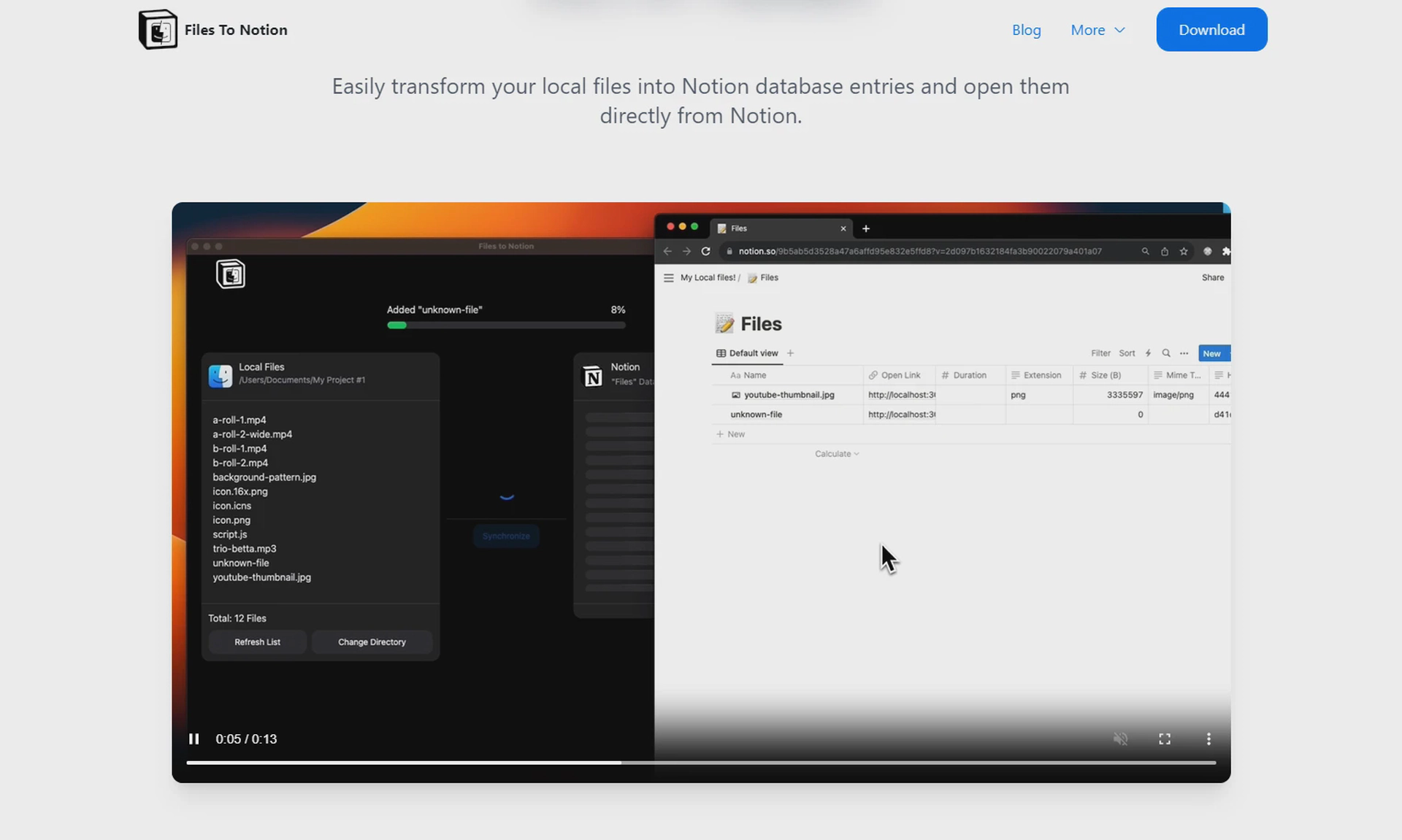Select a-roll-1.mp4 in the file list
This screenshot has height=840, width=1402.
coord(240,420)
